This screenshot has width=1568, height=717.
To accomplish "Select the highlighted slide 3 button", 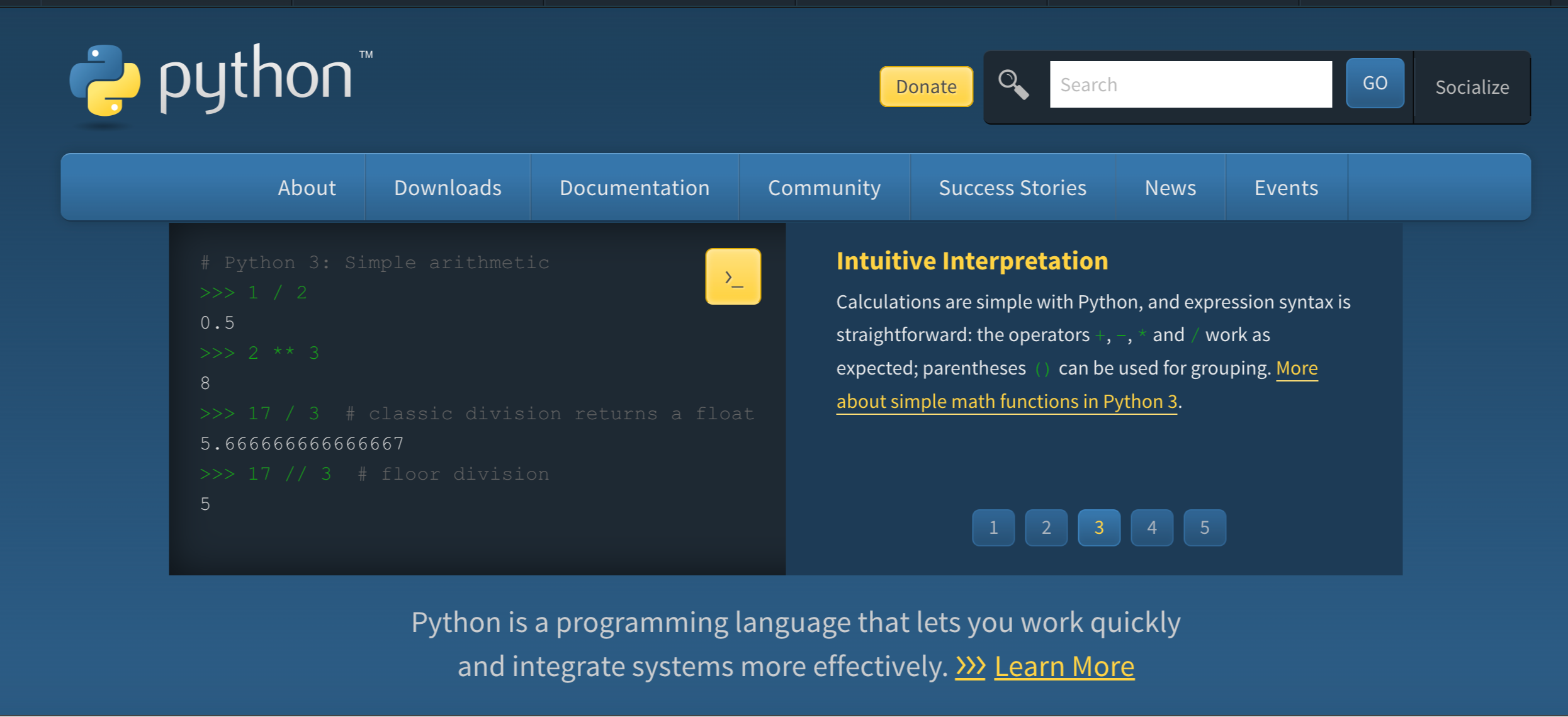I will tap(1099, 528).
